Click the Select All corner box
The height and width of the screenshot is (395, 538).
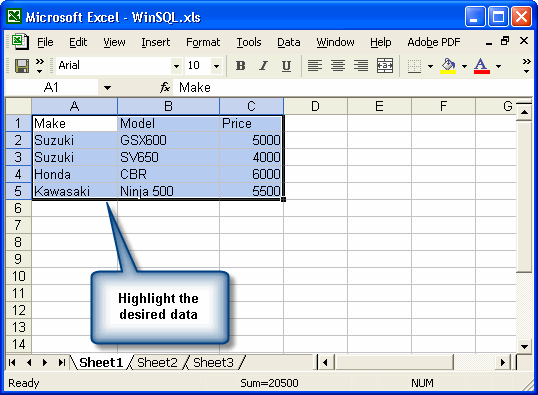coord(19,106)
